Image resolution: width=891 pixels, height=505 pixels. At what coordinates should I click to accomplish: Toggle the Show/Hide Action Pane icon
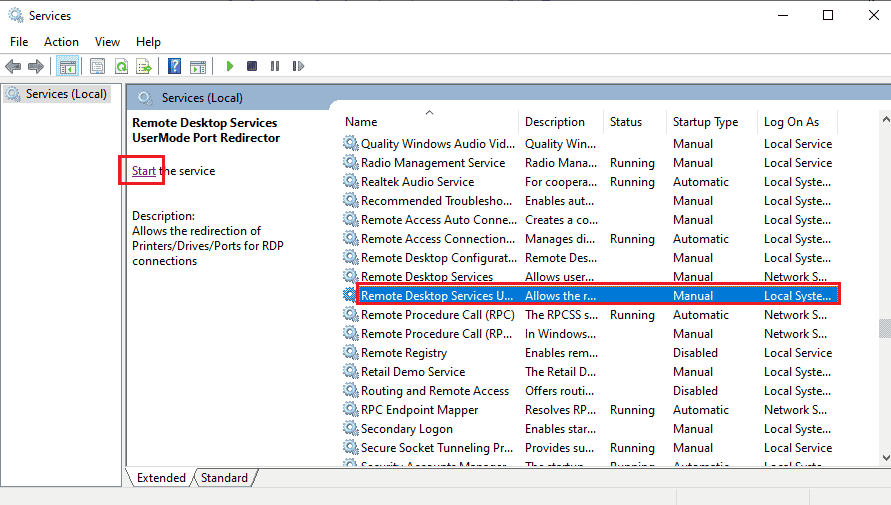198,66
